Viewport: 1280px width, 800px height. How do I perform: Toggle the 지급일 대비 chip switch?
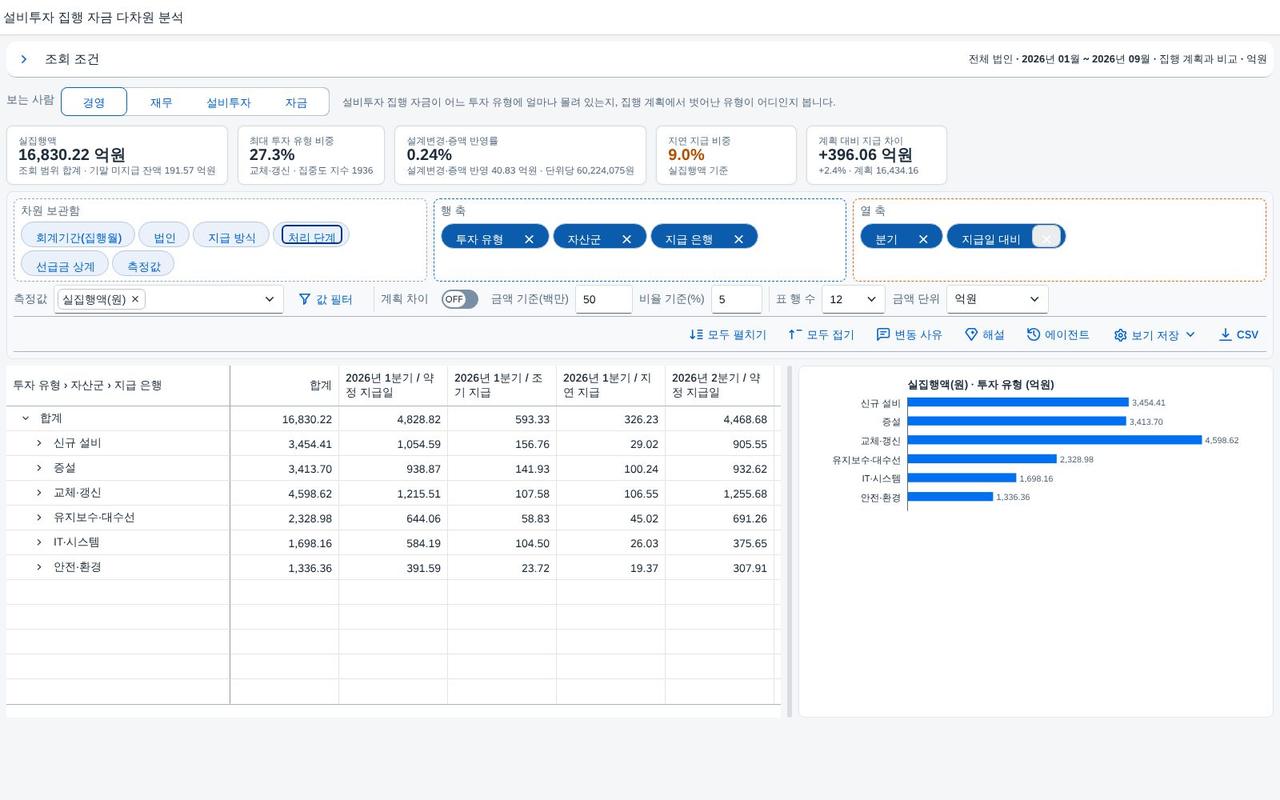coord(1046,237)
